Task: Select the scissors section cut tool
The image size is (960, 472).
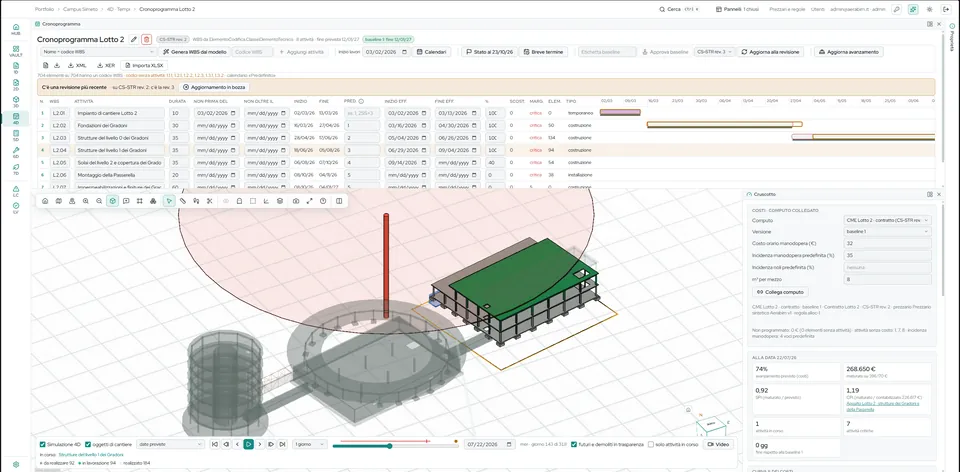Action: pos(209,201)
